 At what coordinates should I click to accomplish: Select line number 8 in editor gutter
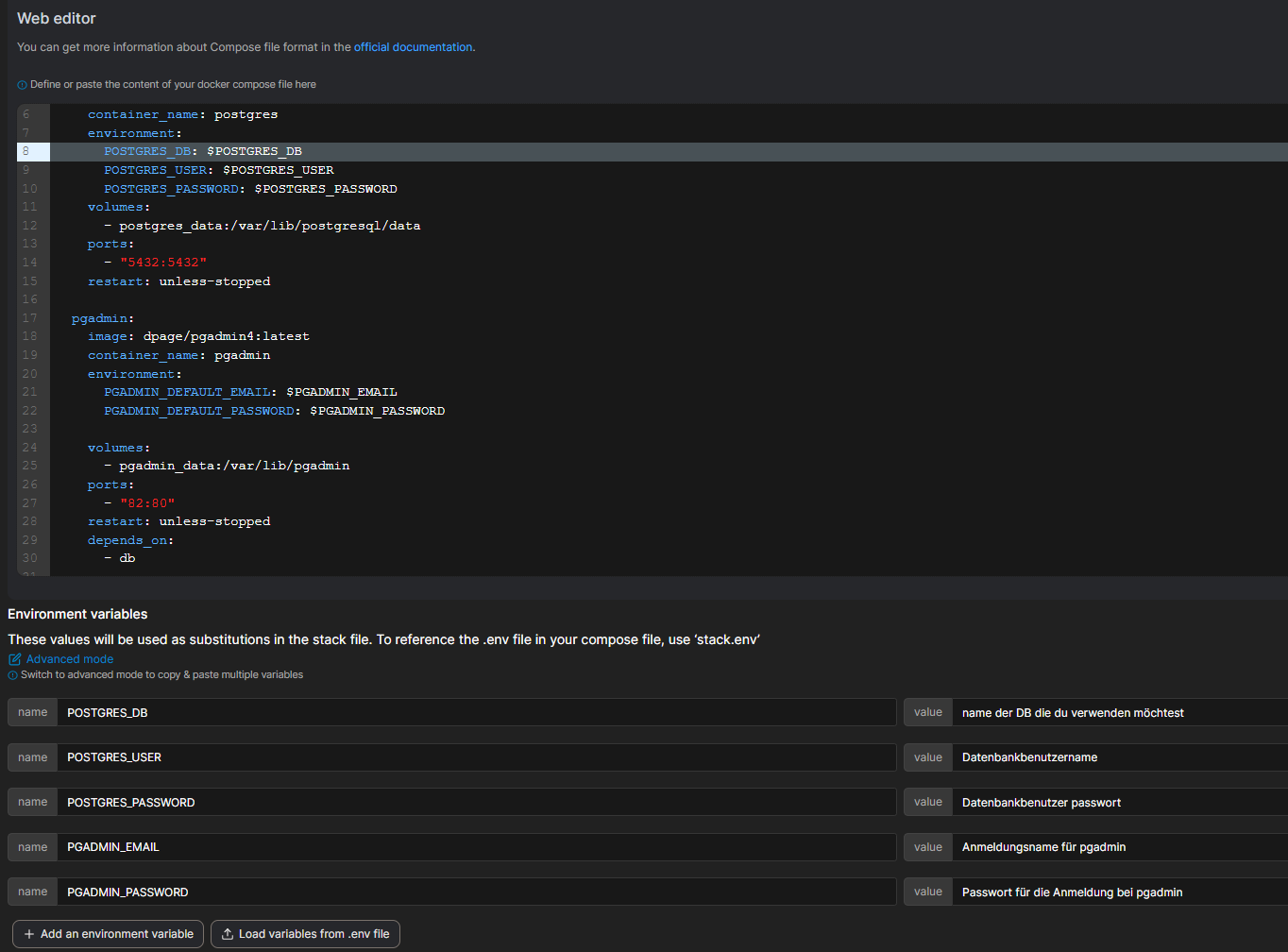26,151
